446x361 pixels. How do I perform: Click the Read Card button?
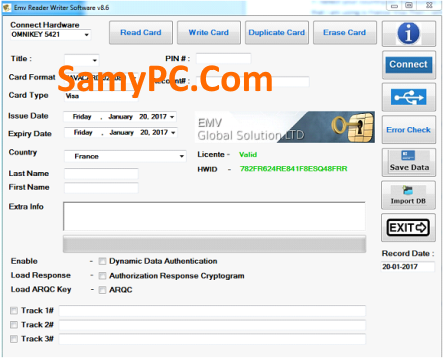click(141, 33)
